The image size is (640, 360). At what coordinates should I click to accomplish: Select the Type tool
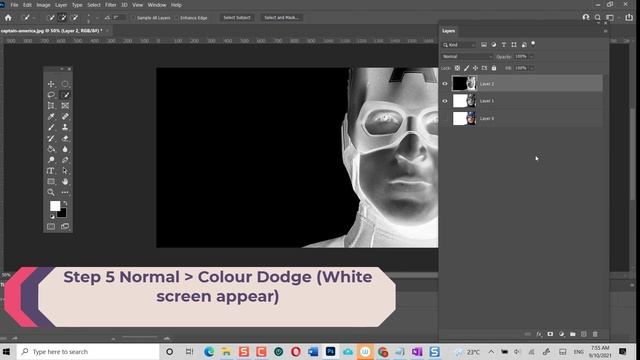coord(51,171)
